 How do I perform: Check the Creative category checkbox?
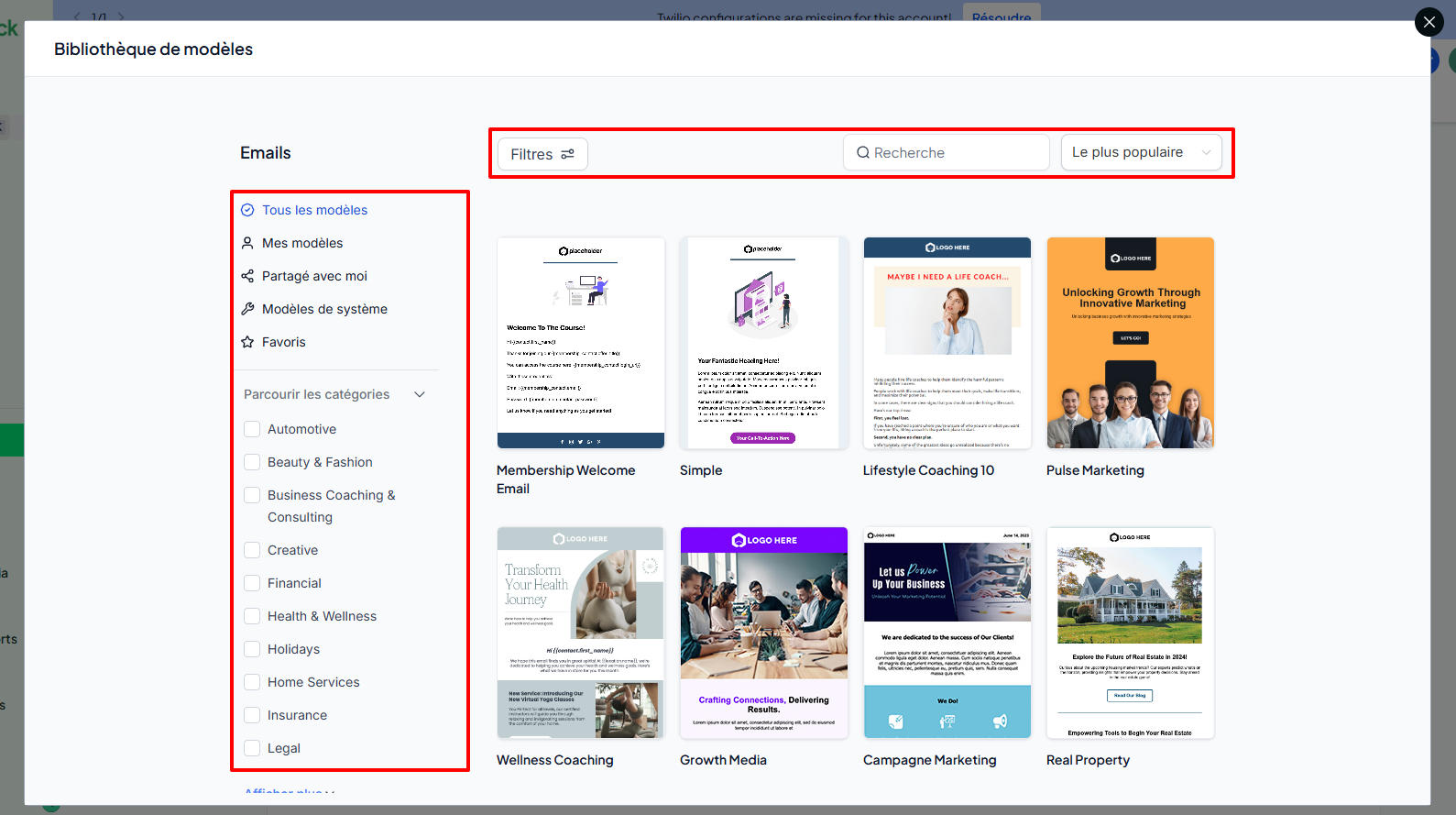(x=252, y=550)
